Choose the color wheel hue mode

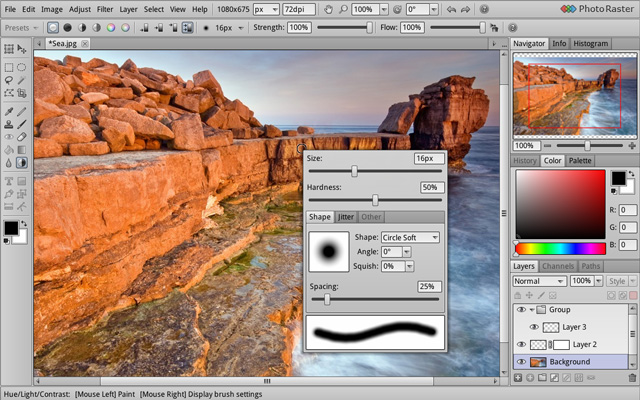[111, 28]
